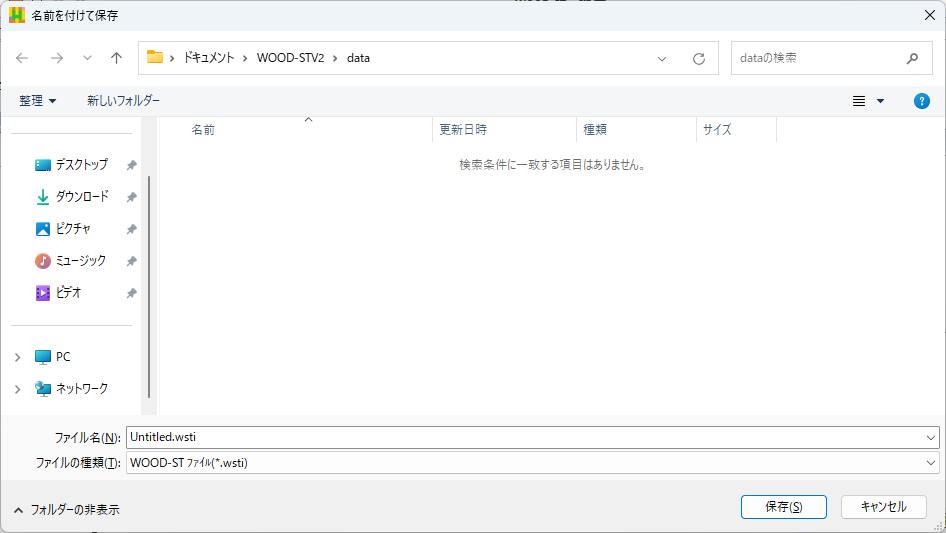Refresh the data folder view
946x533 pixels.
click(699, 58)
